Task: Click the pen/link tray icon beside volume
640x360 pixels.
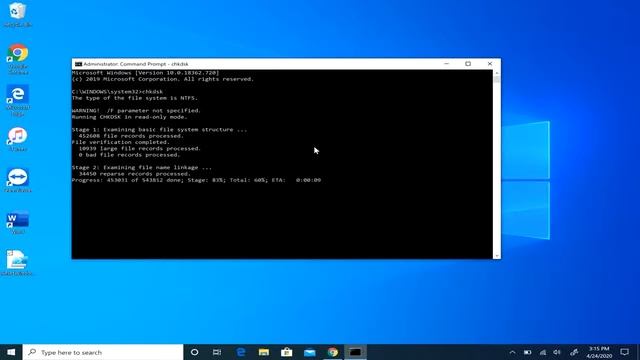Action: pos(574,352)
